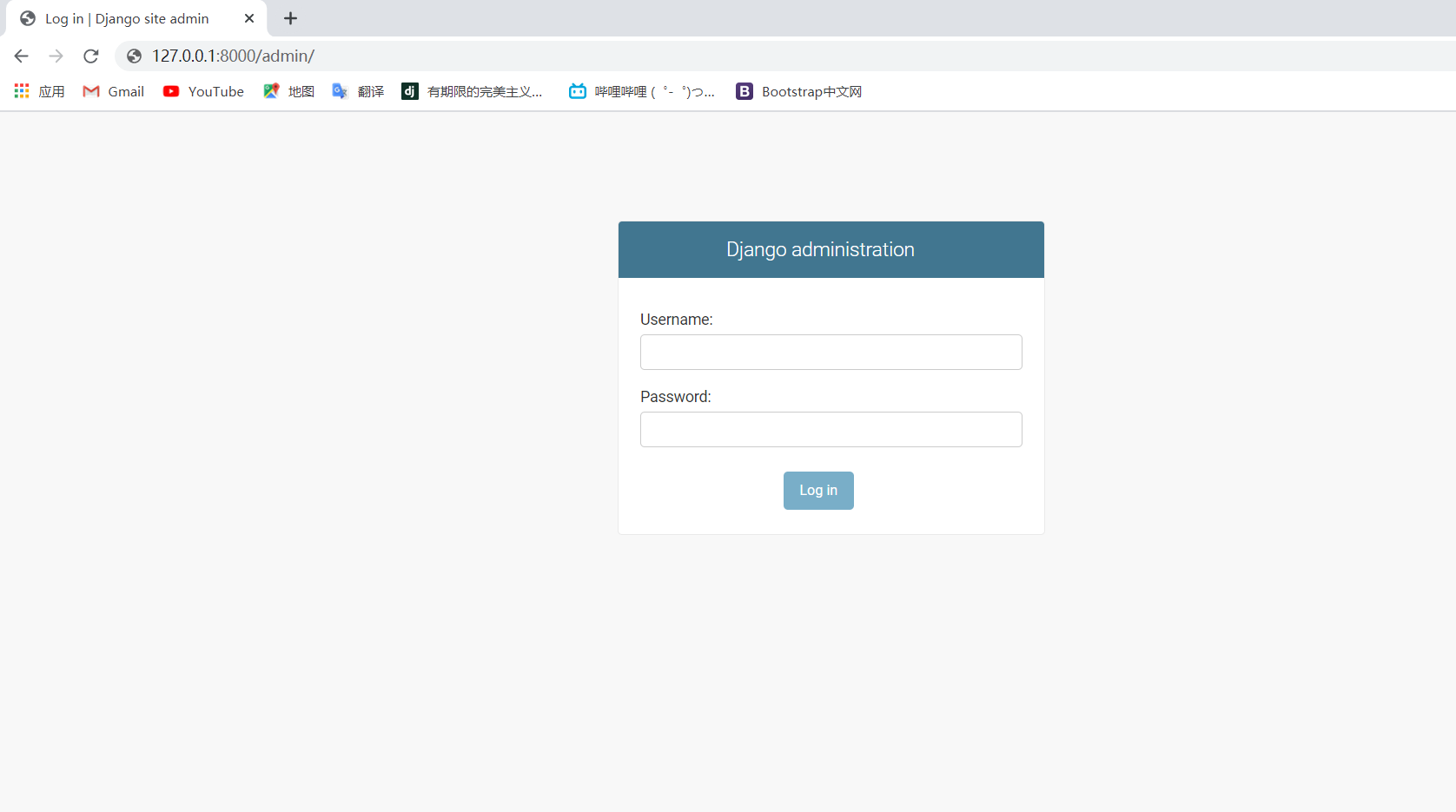Reload the page with refresh icon
Viewport: 1456px width, 812px height.
(x=91, y=56)
